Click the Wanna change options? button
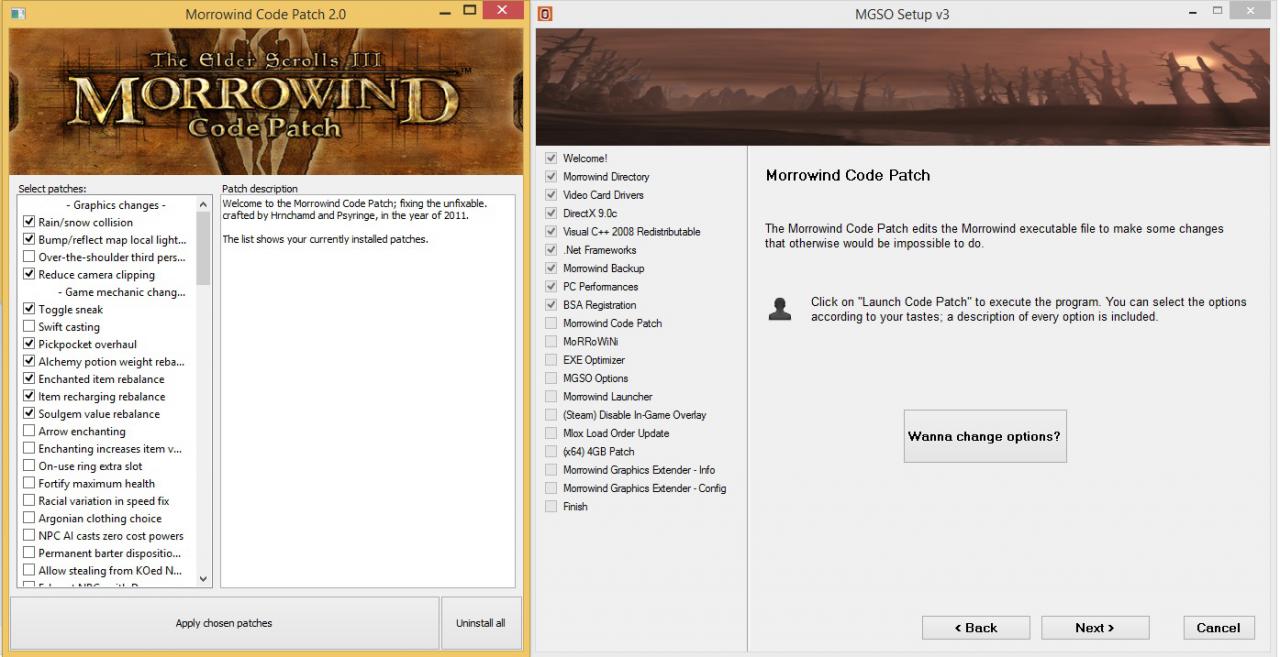This screenshot has height=657, width=1280. [x=984, y=436]
